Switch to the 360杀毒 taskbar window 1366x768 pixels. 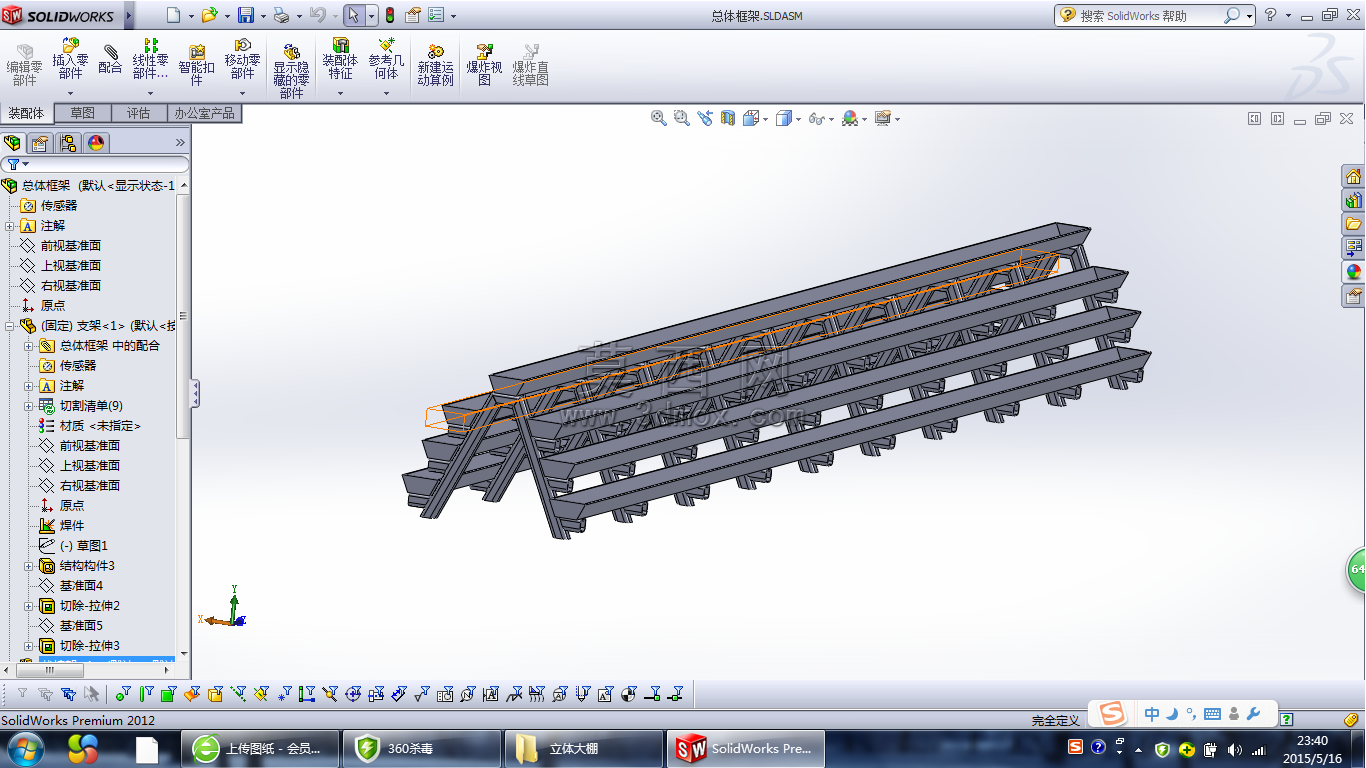(421, 748)
